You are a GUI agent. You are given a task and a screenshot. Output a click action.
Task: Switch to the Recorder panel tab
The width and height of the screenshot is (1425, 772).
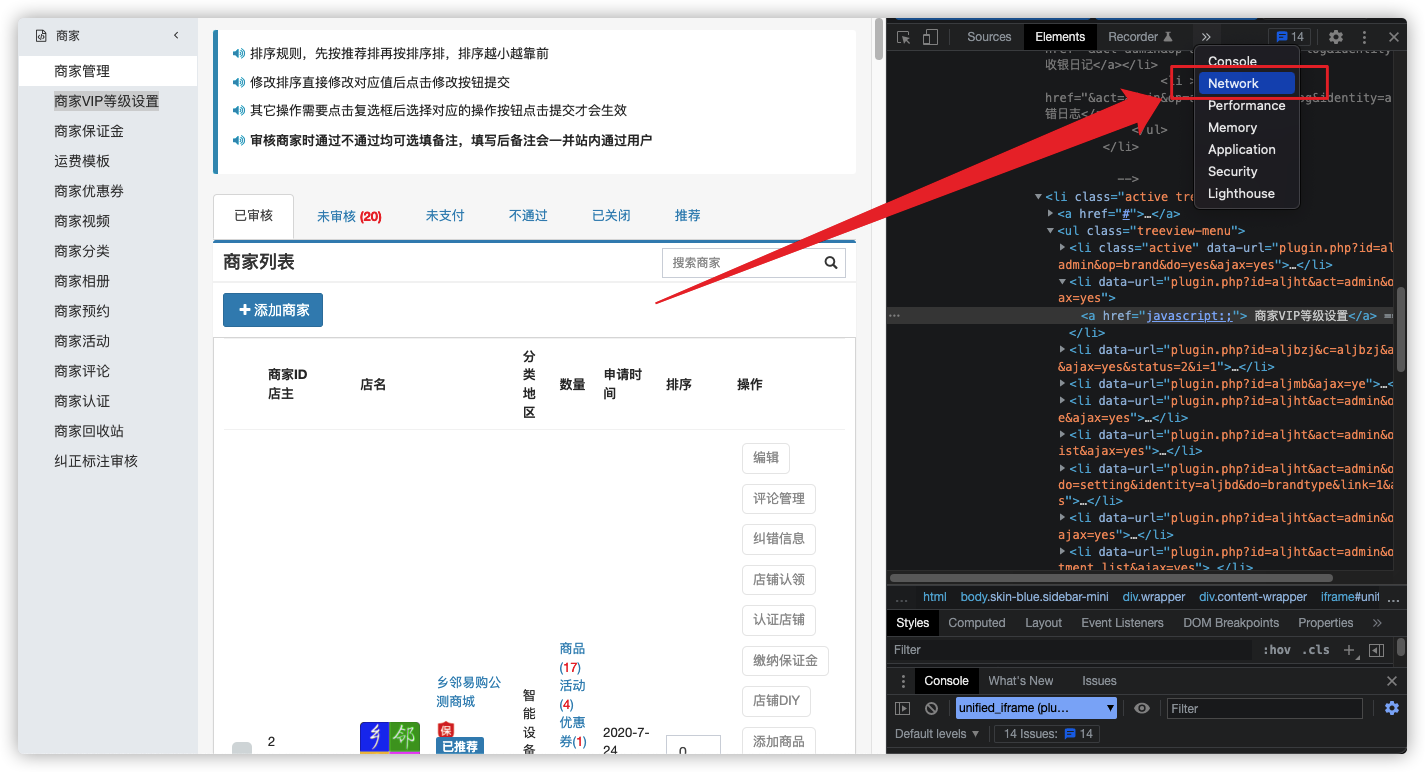click(1140, 37)
